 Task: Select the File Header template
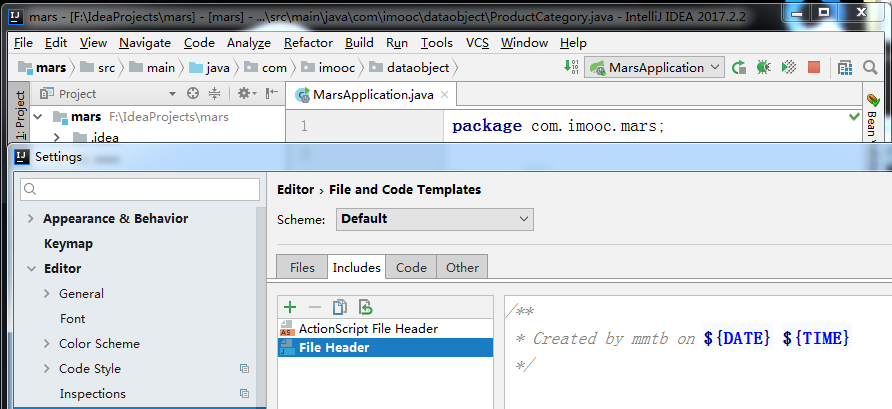click(x=386, y=348)
